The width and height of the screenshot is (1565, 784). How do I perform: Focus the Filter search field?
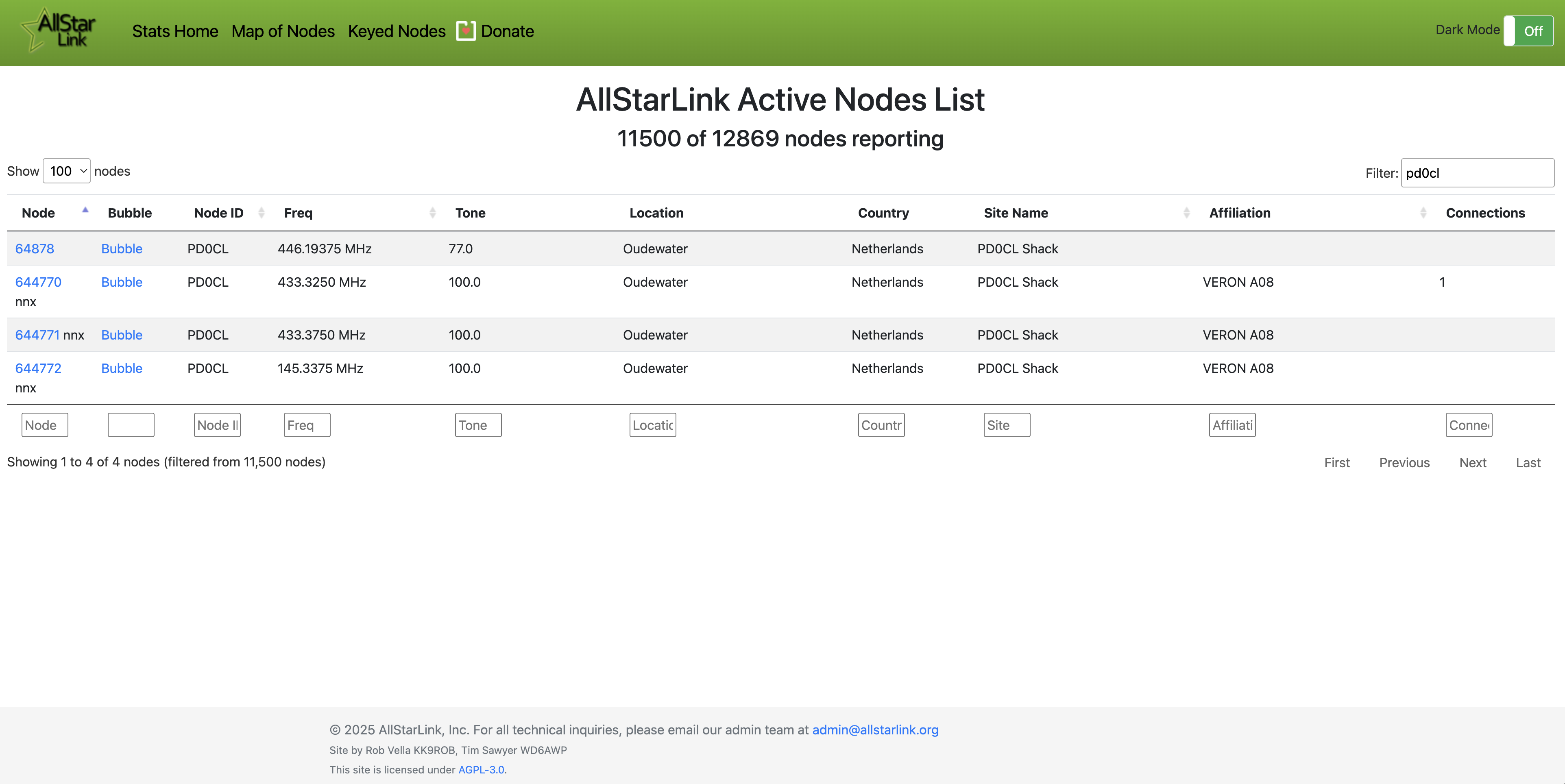(1477, 173)
